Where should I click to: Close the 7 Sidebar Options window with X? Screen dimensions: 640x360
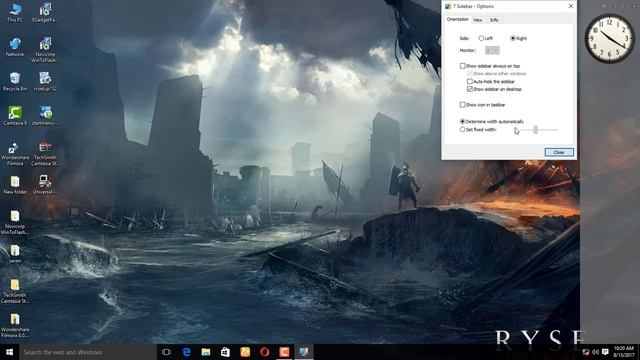point(571,6)
